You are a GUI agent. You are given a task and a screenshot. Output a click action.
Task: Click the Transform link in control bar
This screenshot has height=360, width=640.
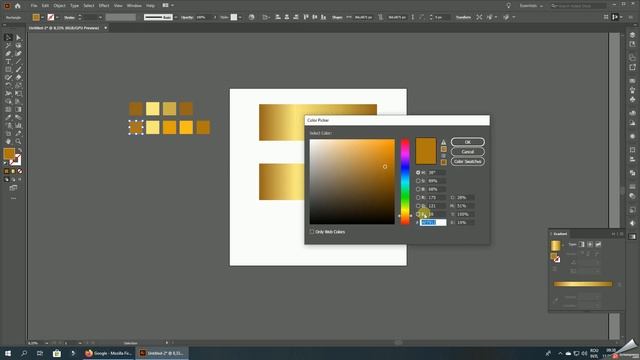(463, 18)
